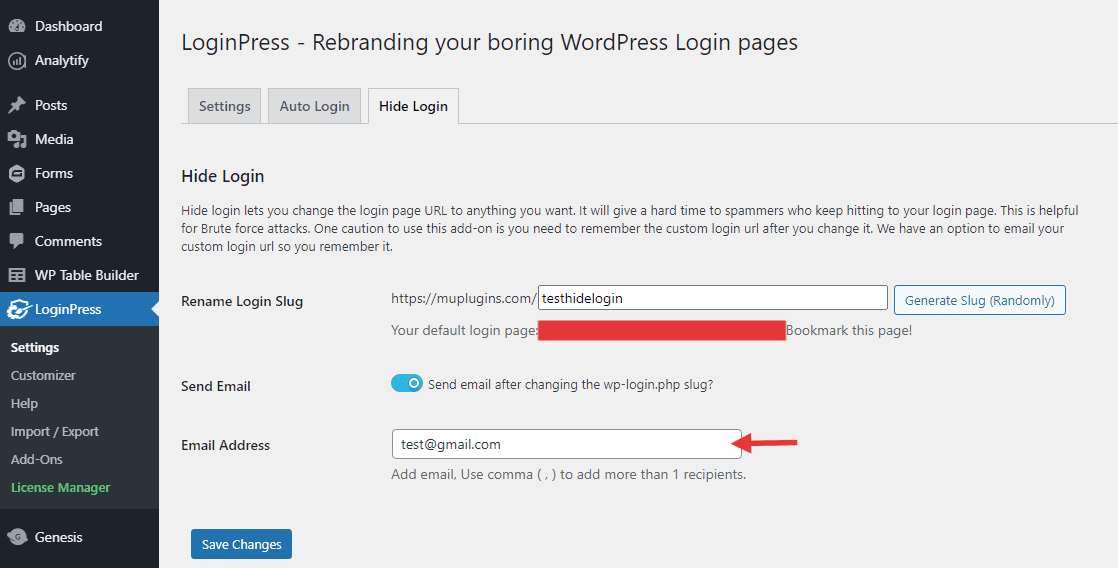The image size is (1118, 568).
Task: Select the Hide Login tab
Action: tap(414, 106)
